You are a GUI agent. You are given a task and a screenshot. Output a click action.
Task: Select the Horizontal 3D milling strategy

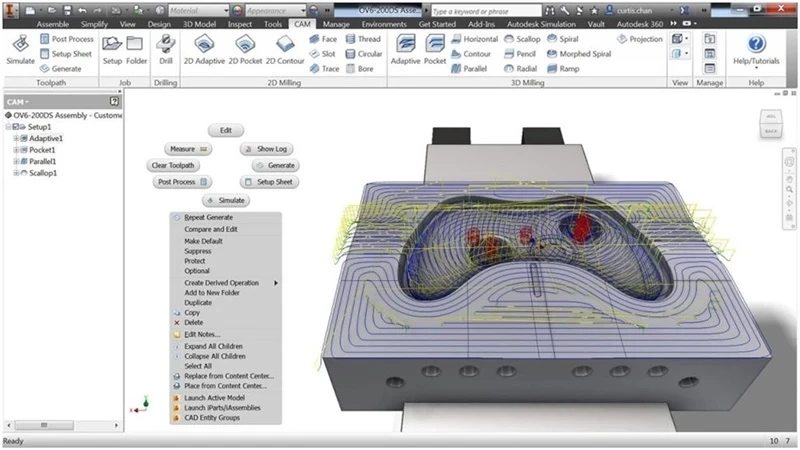click(x=474, y=39)
